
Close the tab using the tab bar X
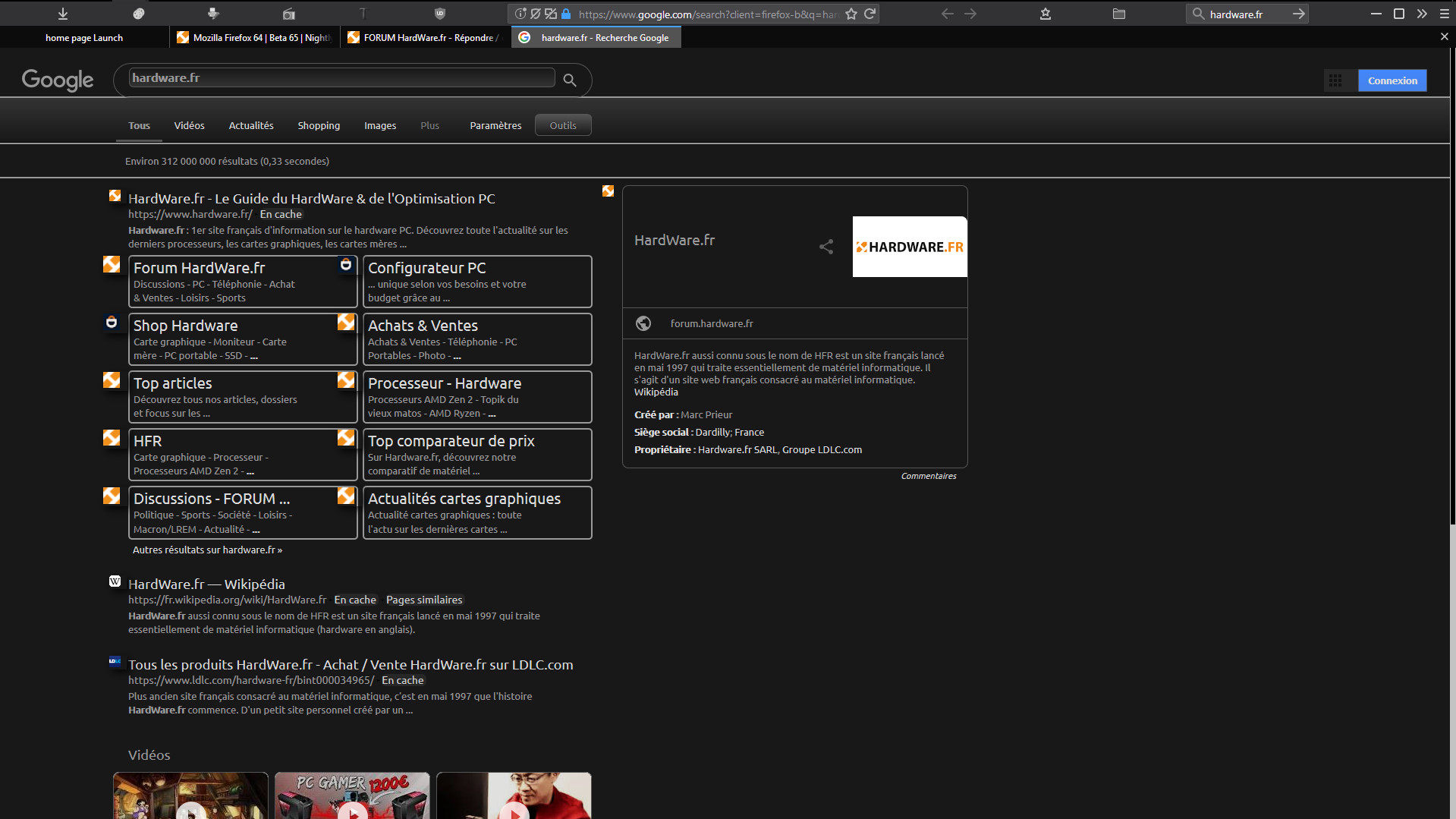[x=1444, y=36]
